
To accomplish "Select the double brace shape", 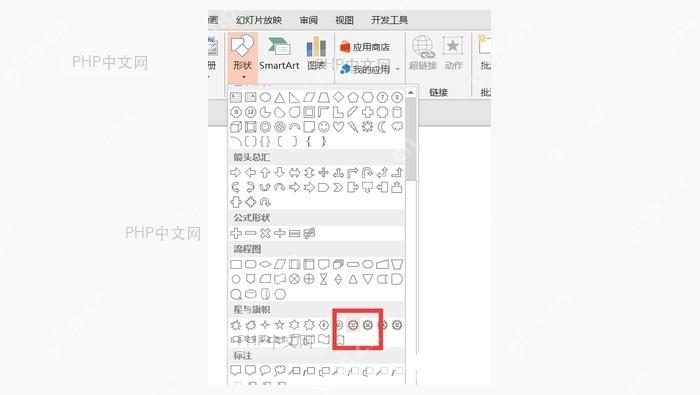I will 265,141.
